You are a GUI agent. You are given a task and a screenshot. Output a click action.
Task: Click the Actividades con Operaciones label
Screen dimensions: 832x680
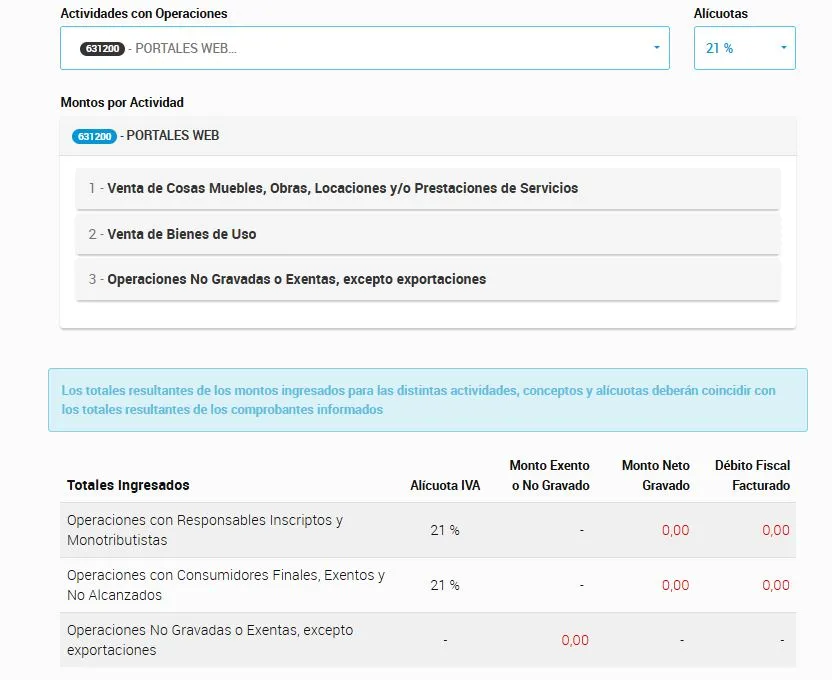(x=144, y=14)
